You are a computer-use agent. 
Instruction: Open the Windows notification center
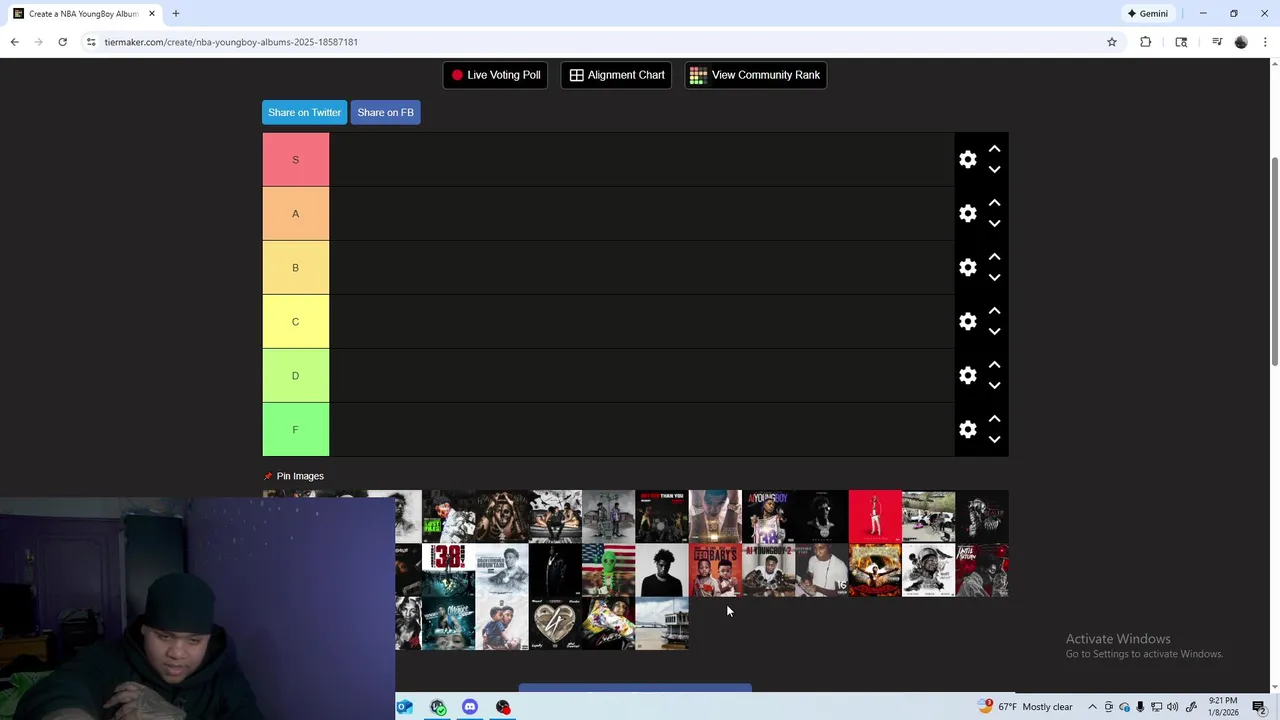[1259, 707]
